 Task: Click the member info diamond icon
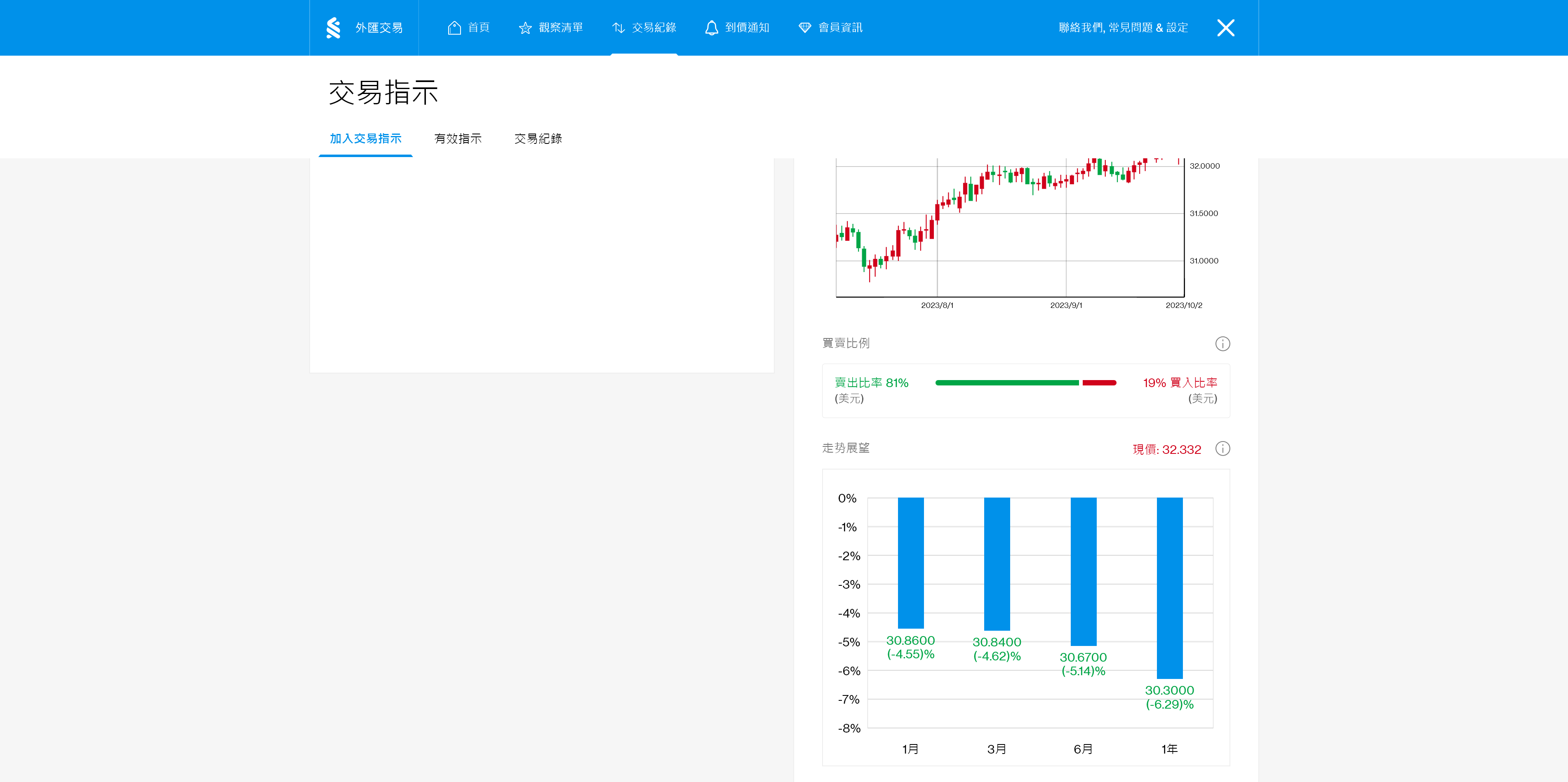(805, 28)
